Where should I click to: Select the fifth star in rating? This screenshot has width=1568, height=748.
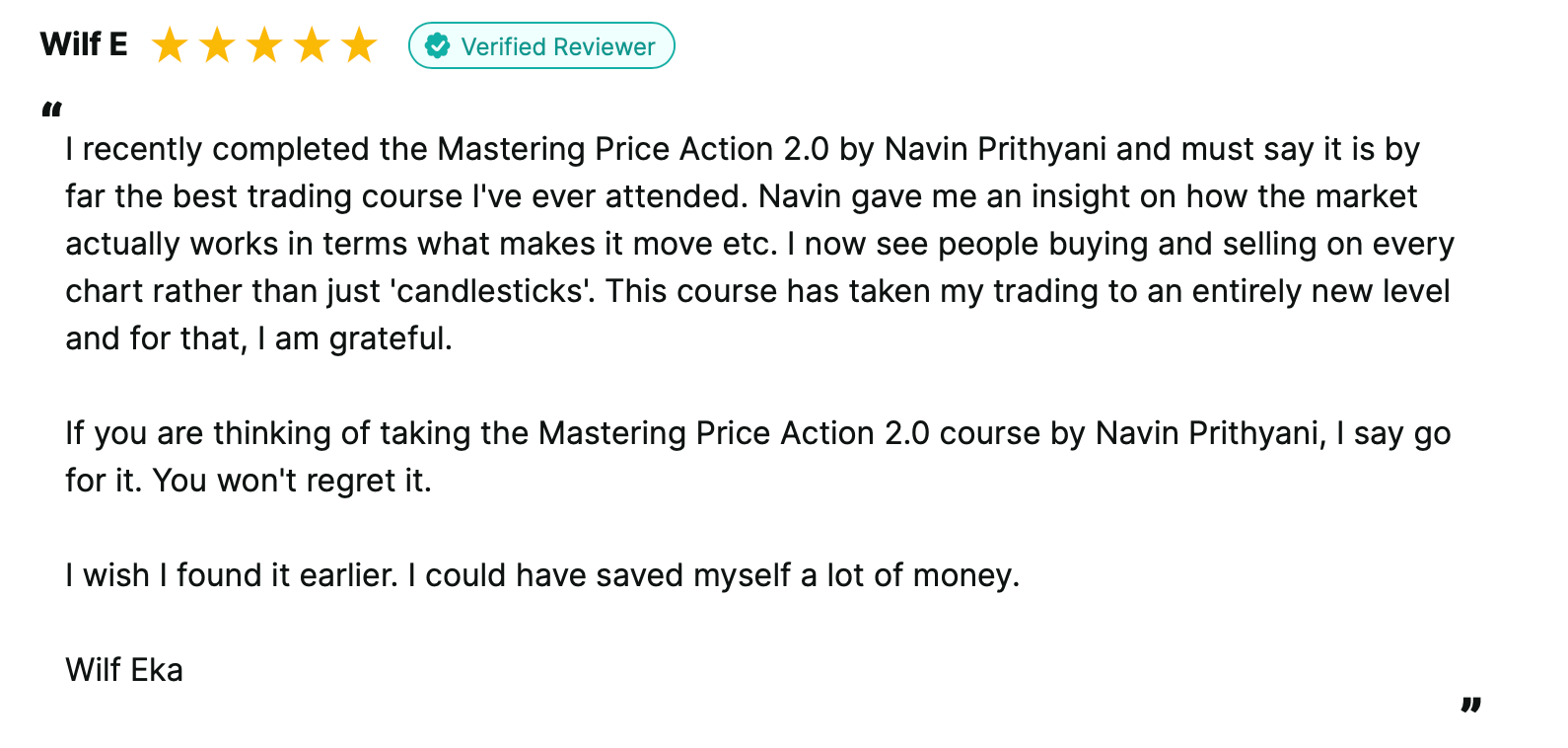359,45
